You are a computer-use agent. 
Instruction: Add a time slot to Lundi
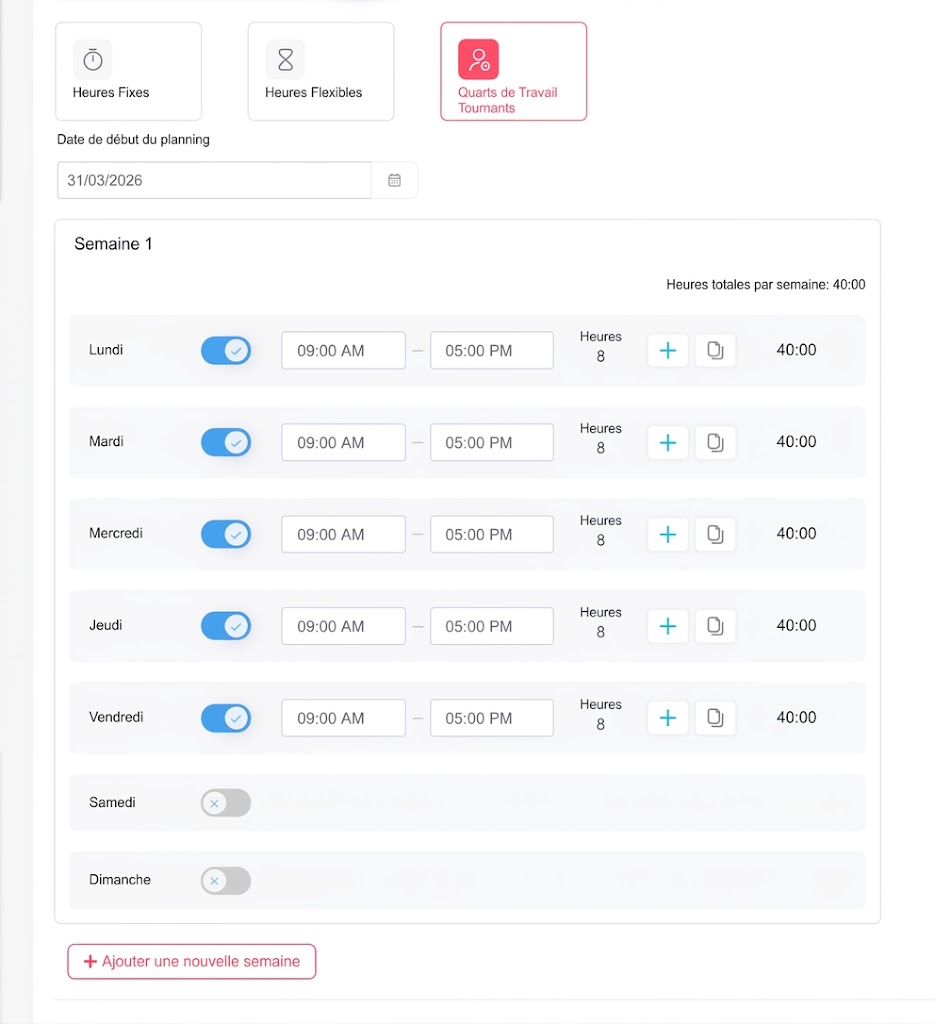coord(667,351)
